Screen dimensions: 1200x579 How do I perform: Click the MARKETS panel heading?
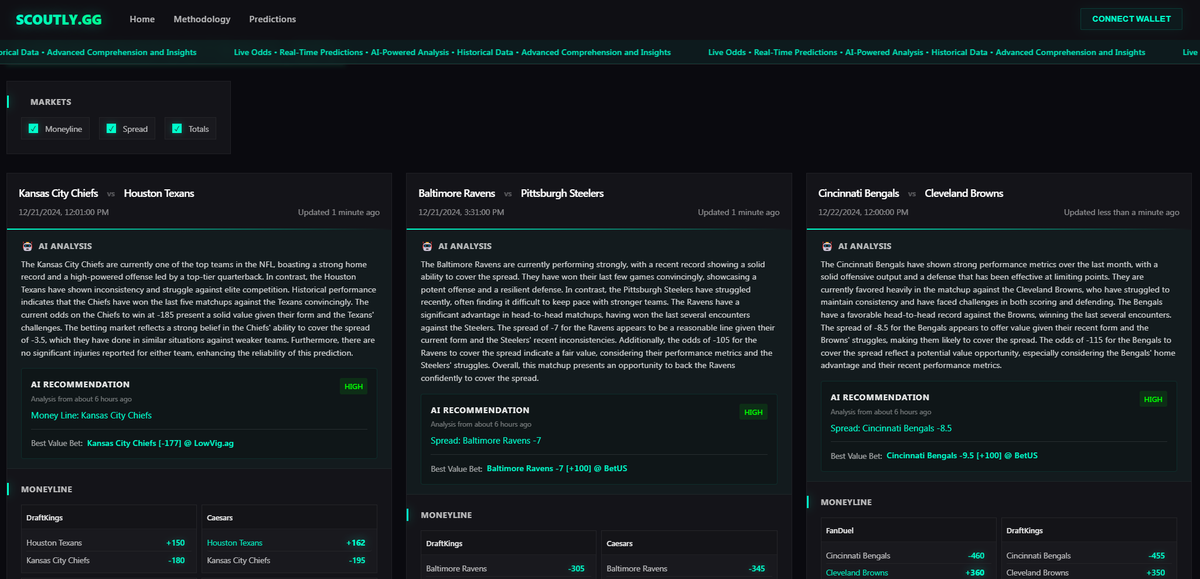point(50,102)
